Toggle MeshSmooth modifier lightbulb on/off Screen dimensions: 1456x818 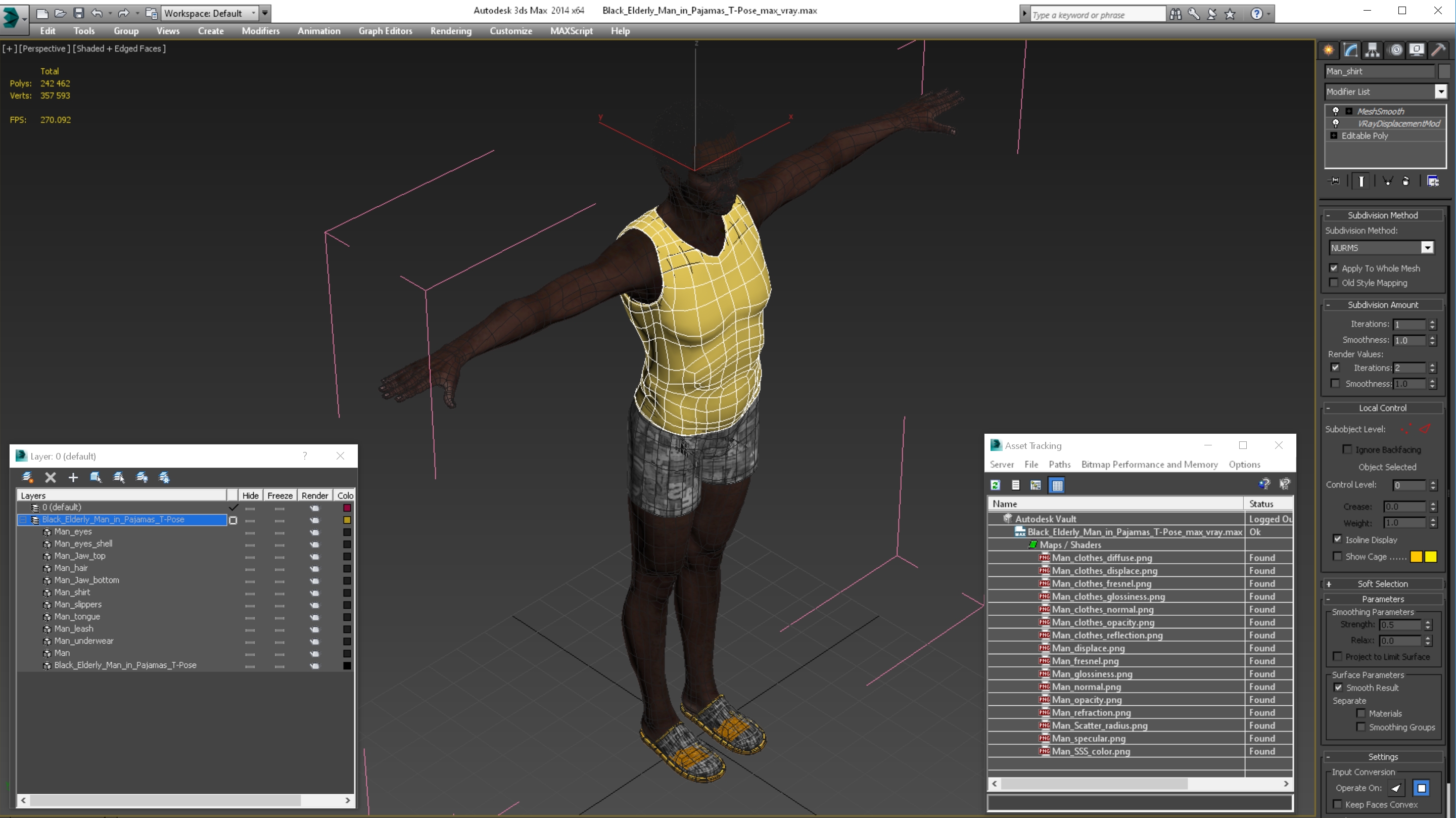tap(1336, 111)
